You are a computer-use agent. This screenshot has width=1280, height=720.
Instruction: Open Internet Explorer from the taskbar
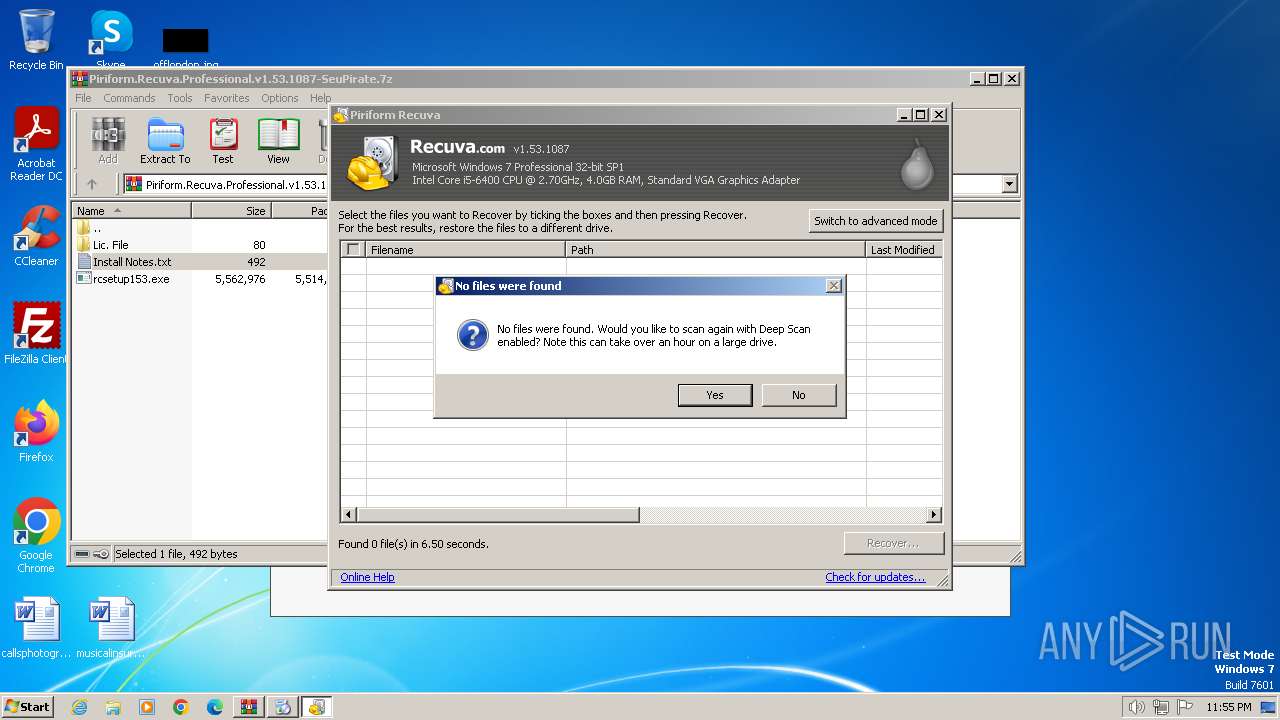tap(79, 707)
